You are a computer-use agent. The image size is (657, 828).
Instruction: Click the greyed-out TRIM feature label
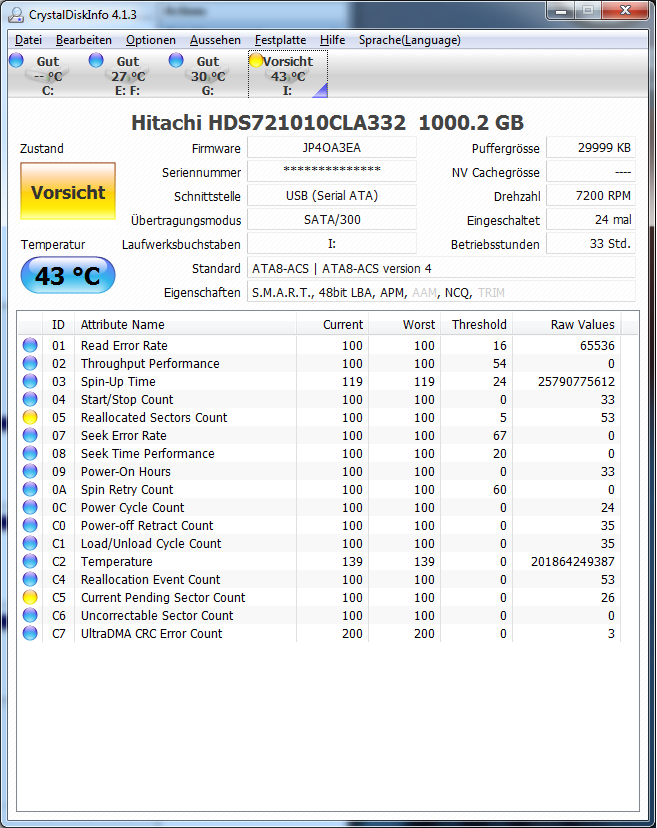tap(491, 293)
